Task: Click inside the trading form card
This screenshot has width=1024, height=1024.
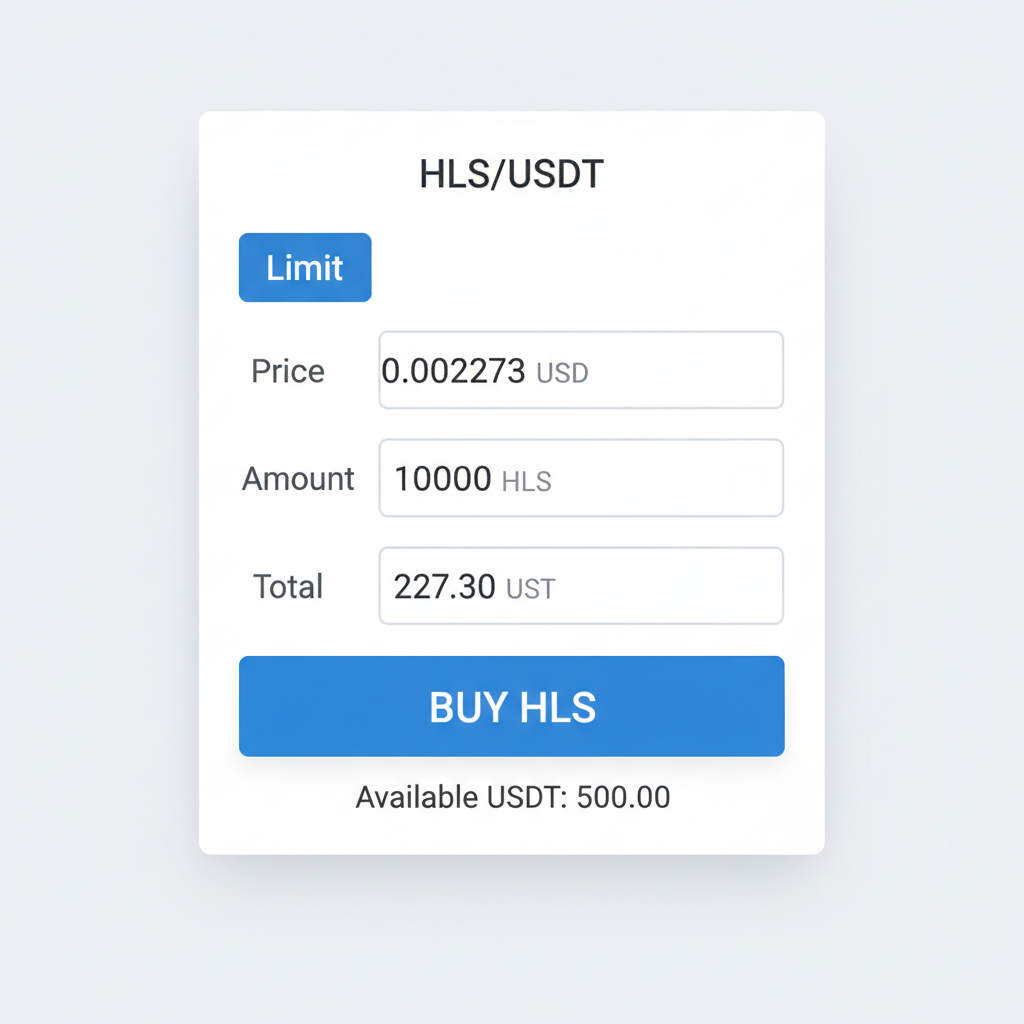Action: point(511,480)
